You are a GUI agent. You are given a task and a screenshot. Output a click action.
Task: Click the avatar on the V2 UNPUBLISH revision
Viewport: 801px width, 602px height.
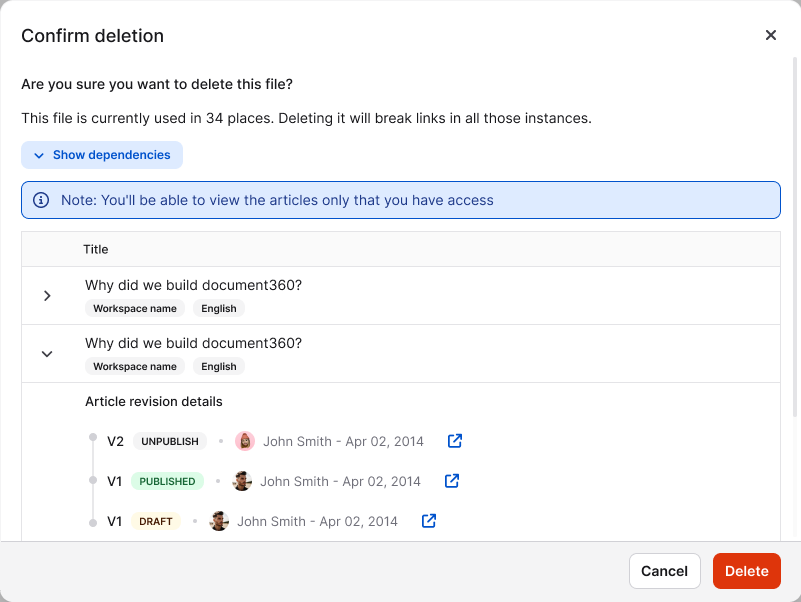[x=245, y=441]
